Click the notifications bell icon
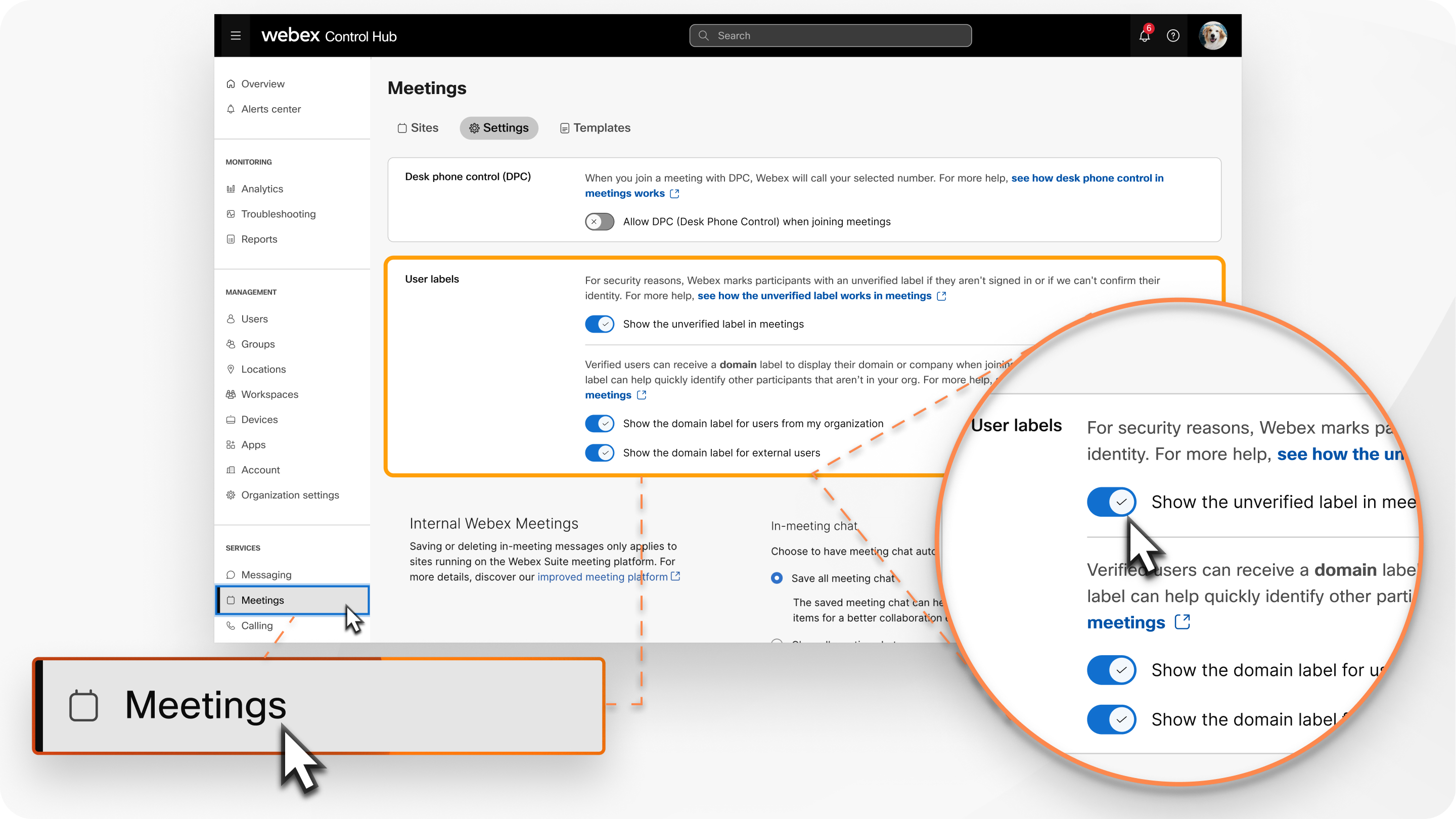 point(1144,35)
